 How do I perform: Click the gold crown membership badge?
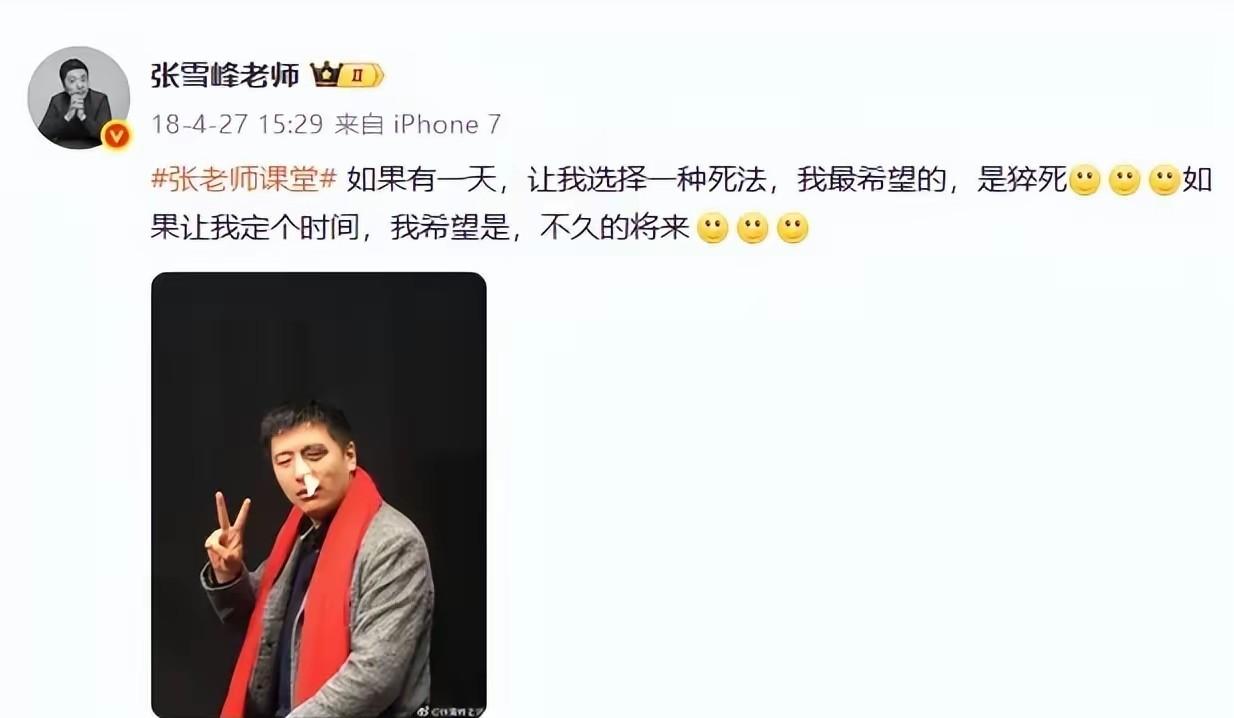325,75
